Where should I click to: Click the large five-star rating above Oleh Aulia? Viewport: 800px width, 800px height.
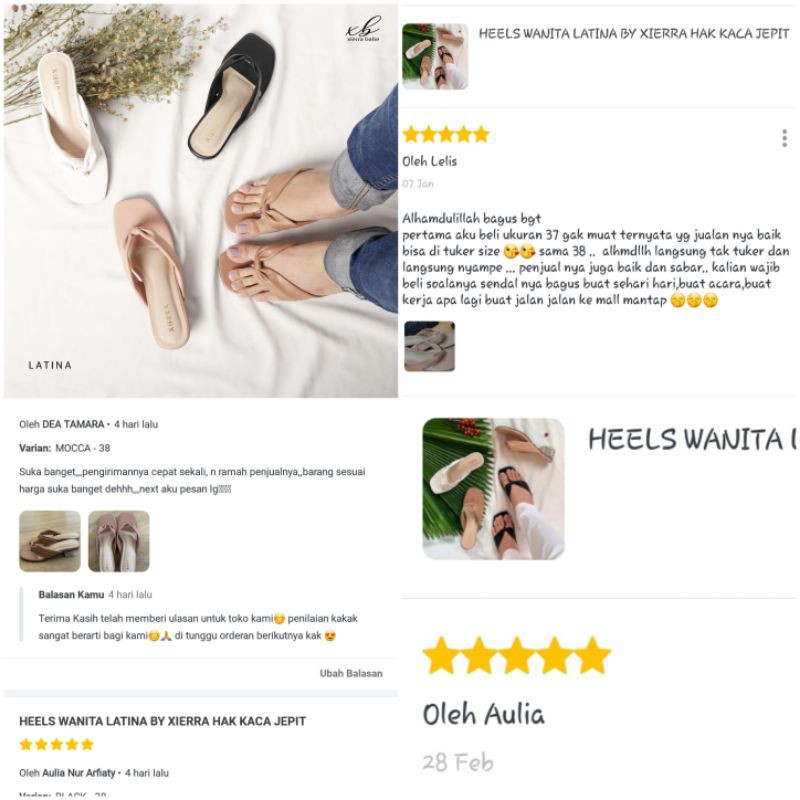(516, 656)
